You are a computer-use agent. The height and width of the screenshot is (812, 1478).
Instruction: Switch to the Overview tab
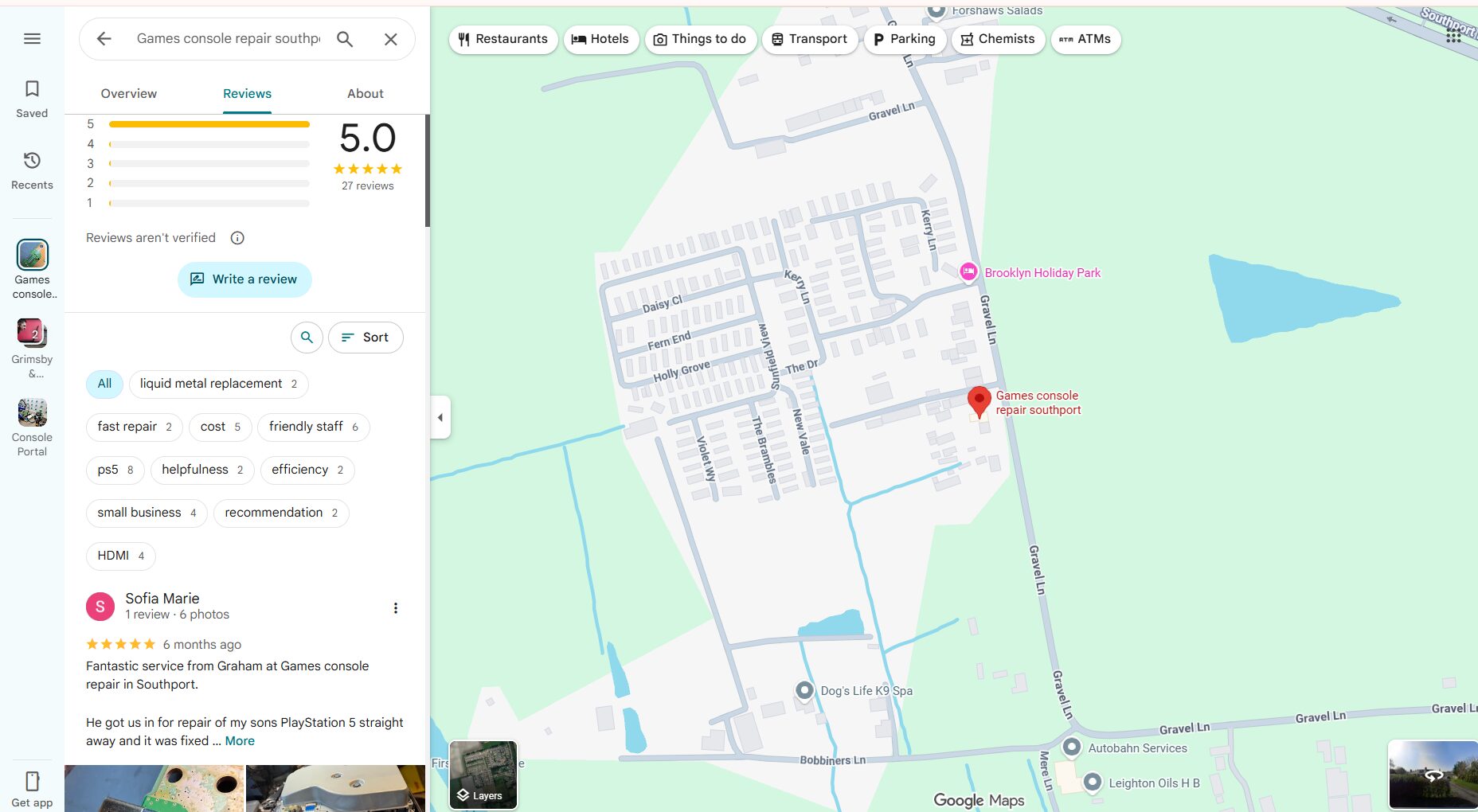click(x=128, y=93)
